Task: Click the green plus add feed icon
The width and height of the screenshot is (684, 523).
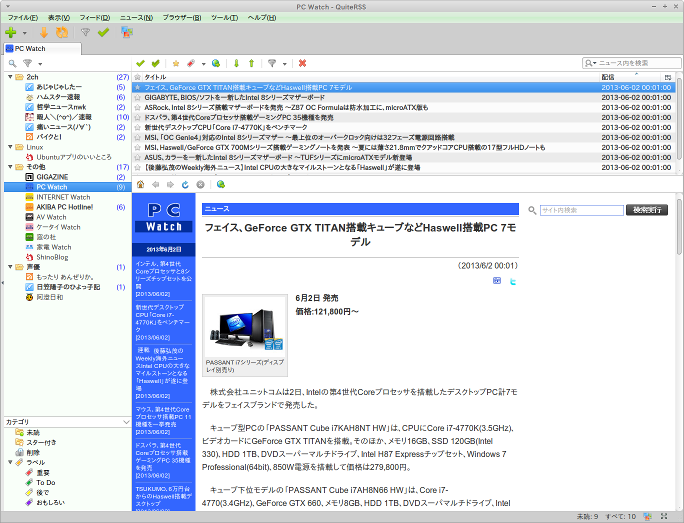Action: tap(11, 32)
